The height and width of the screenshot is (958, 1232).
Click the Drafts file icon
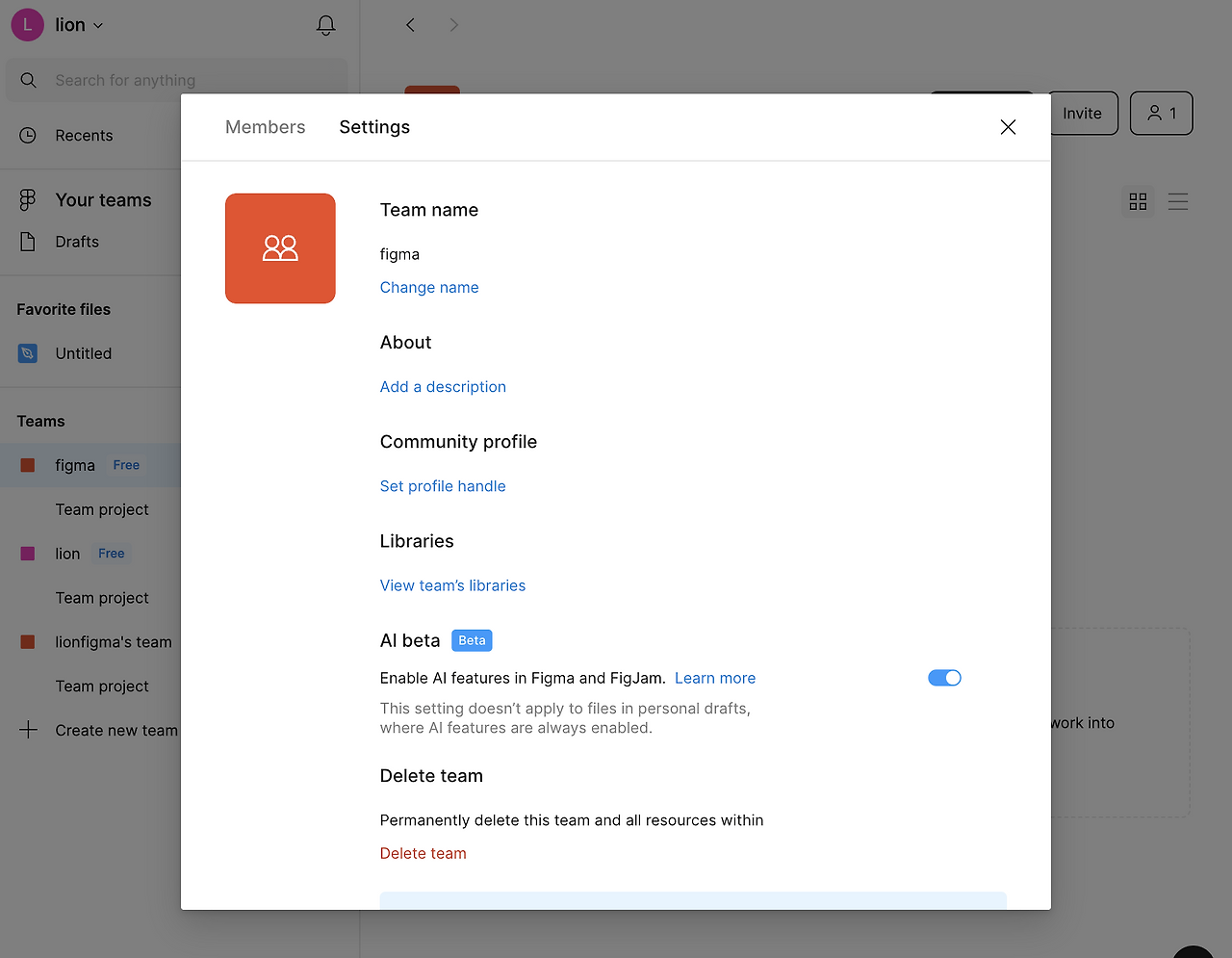pyautogui.click(x=28, y=242)
